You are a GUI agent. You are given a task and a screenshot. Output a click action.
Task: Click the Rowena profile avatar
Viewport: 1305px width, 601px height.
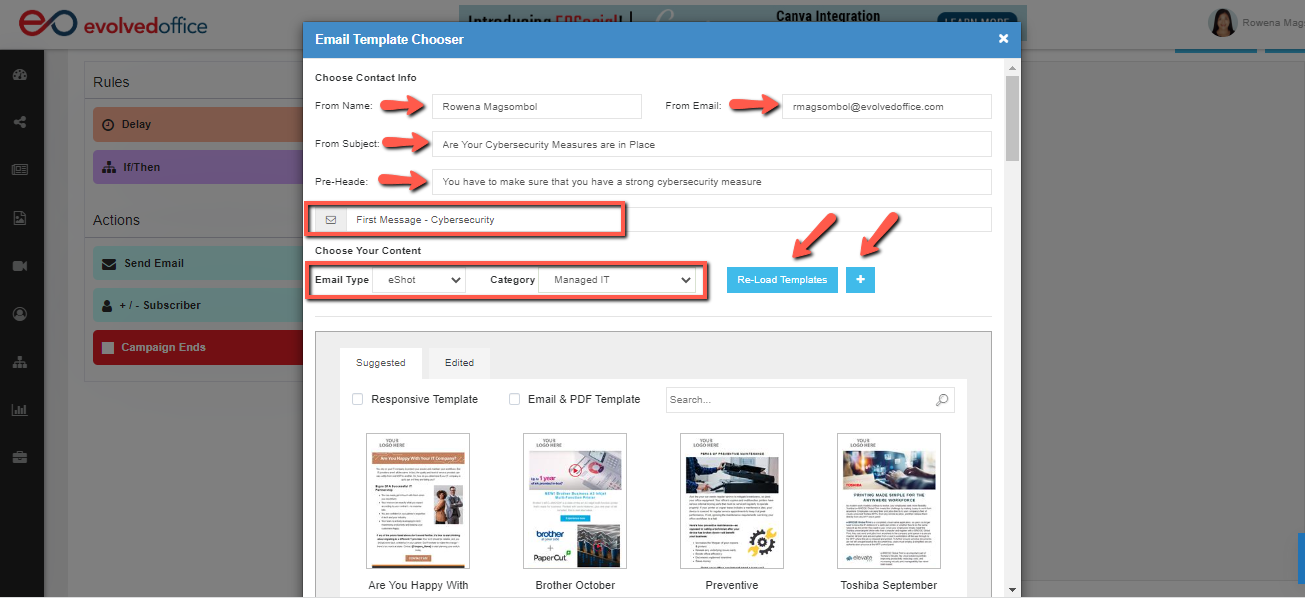tap(1222, 23)
